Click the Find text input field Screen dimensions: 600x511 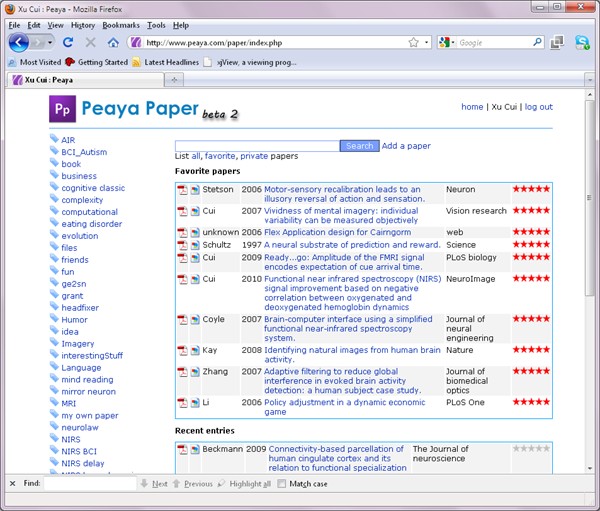pyautogui.click(x=90, y=484)
